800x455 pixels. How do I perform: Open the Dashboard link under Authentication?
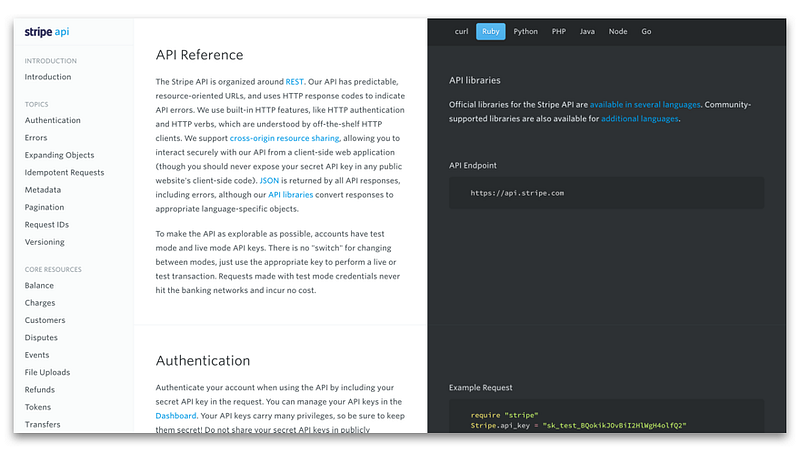click(x=176, y=416)
